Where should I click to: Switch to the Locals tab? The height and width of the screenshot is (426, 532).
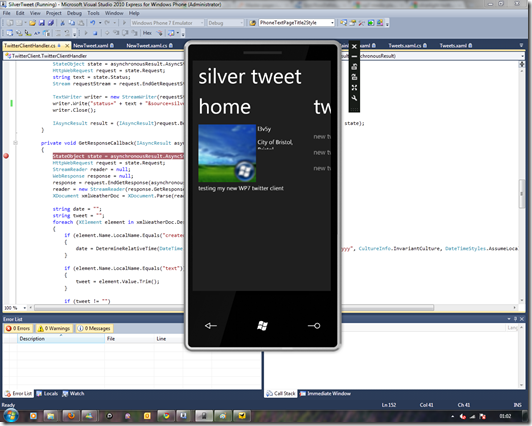pos(47,393)
